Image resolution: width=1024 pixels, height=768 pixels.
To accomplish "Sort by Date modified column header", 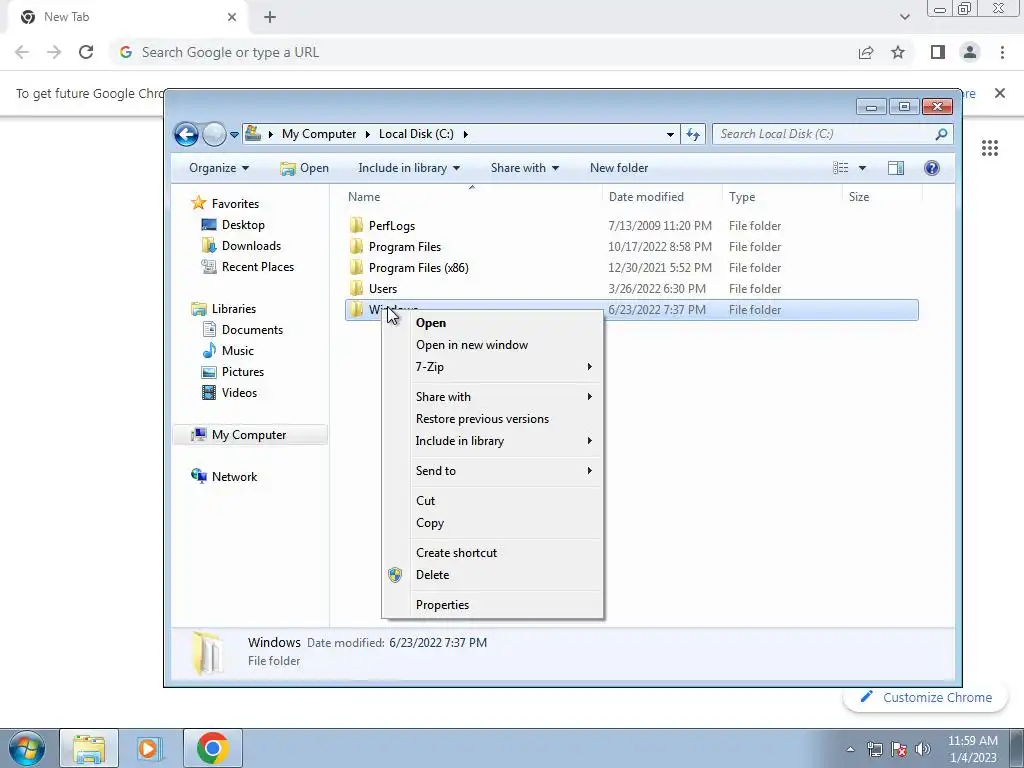I will (x=662, y=197).
